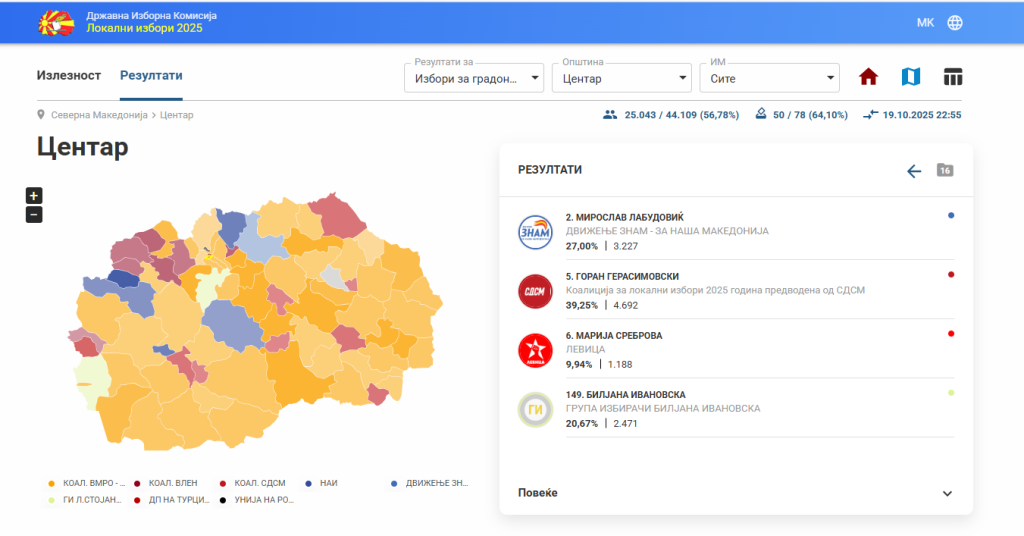Screen dimensions: 1024x536
Task: Select the Резултати tab
Action: 151,76
